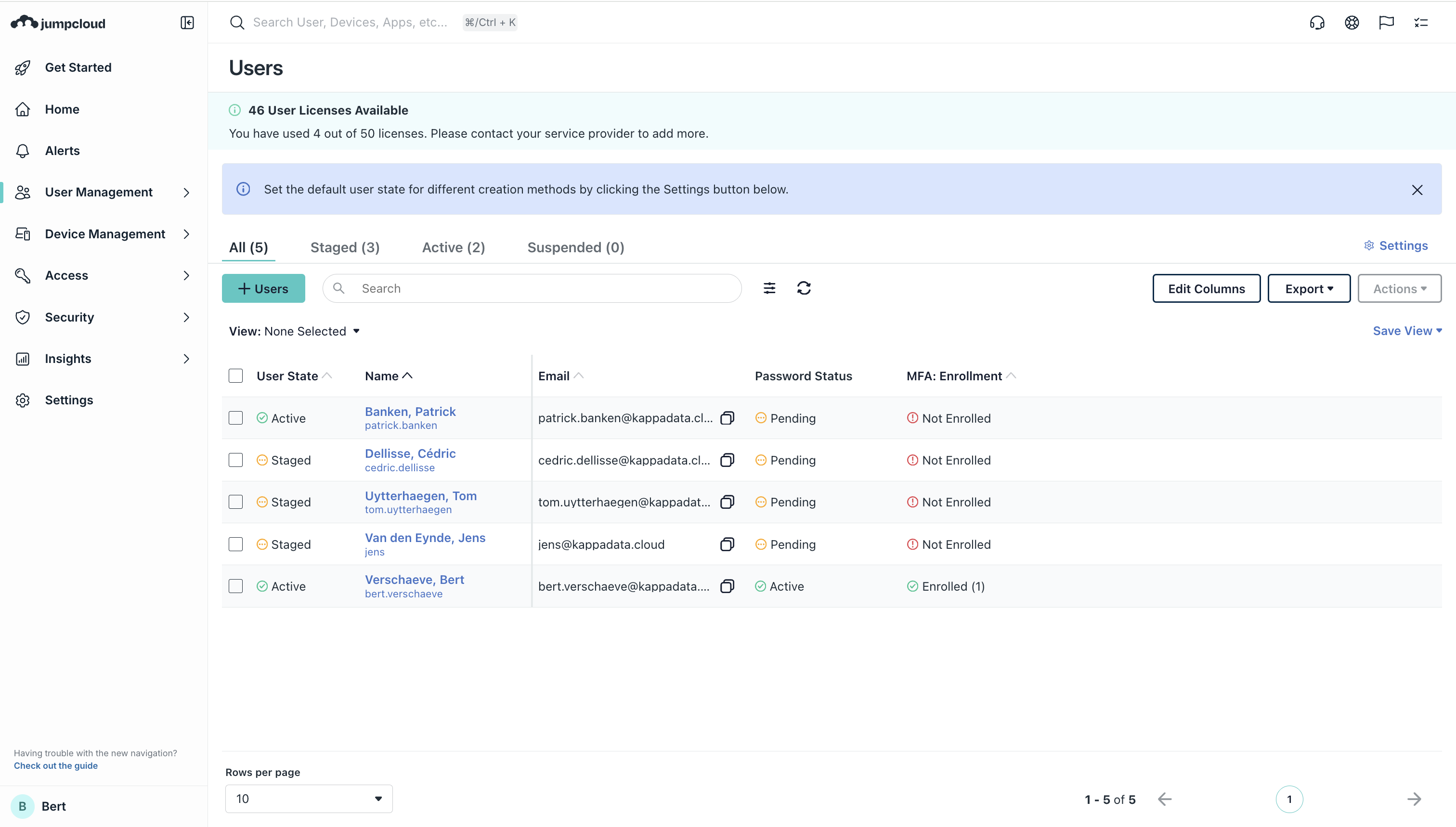This screenshot has height=827, width=1456.
Task: Select the Banken, Patrick row checkbox
Action: (x=236, y=418)
